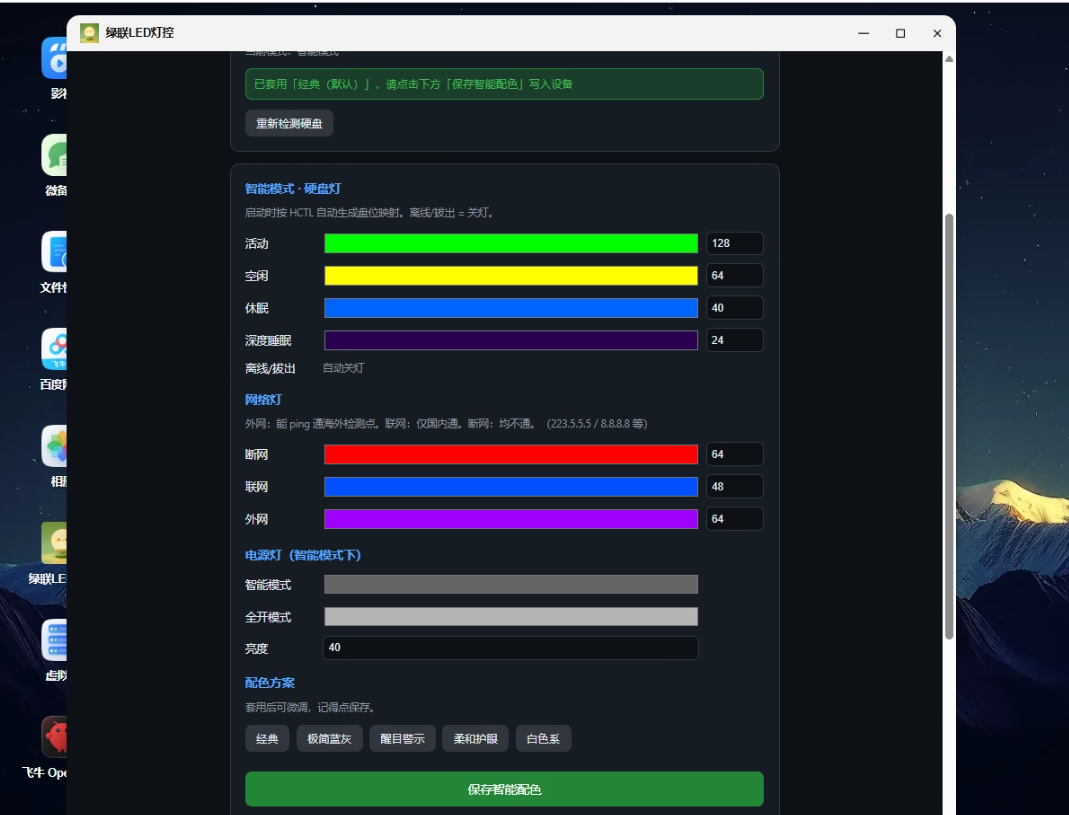The image size is (1069, 815).
Task: Edit the 外网 brightness value field
Action: pyautogui.click(x=735, y=519)
